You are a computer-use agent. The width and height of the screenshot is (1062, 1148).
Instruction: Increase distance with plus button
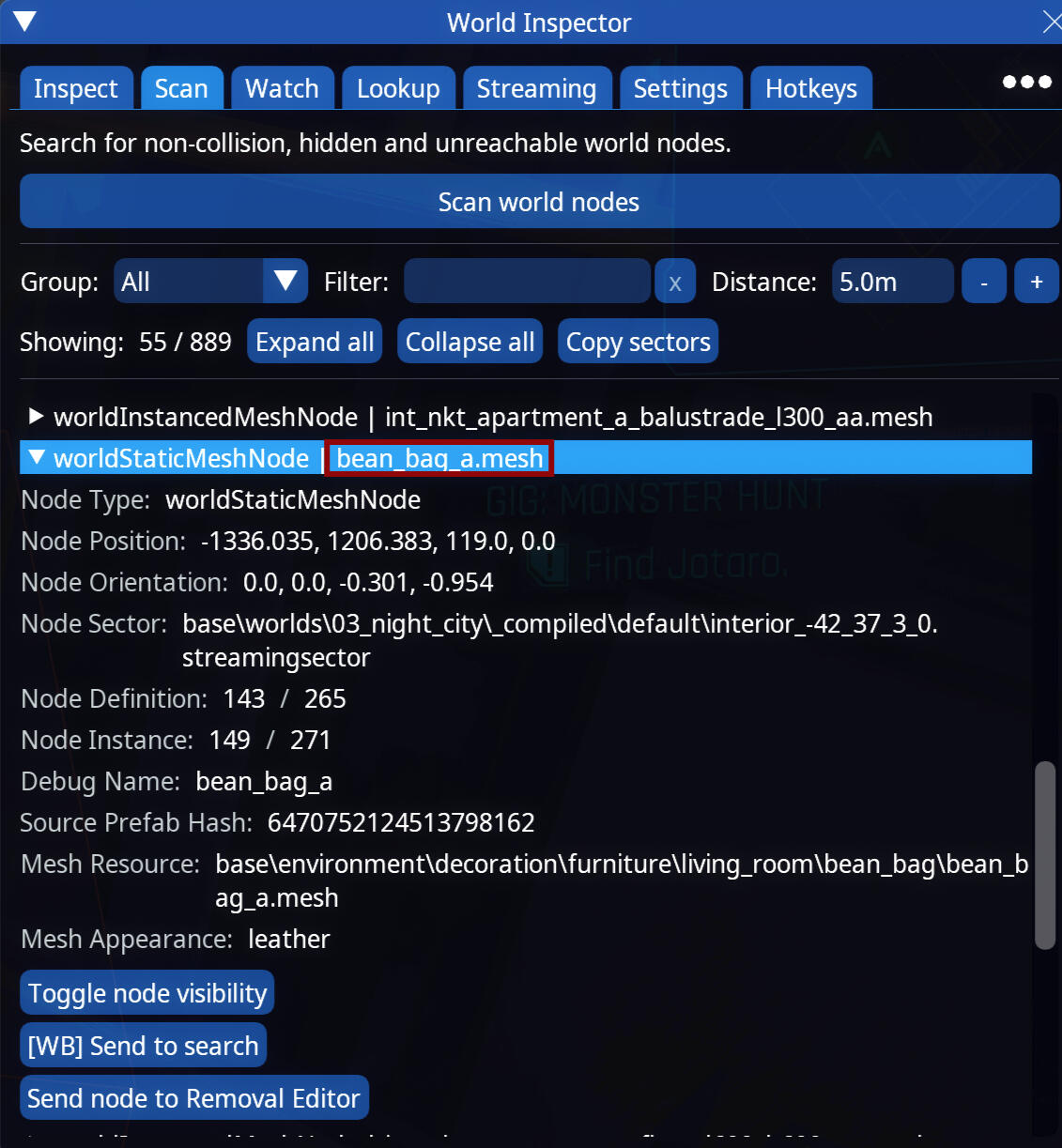click(1037, 282)
